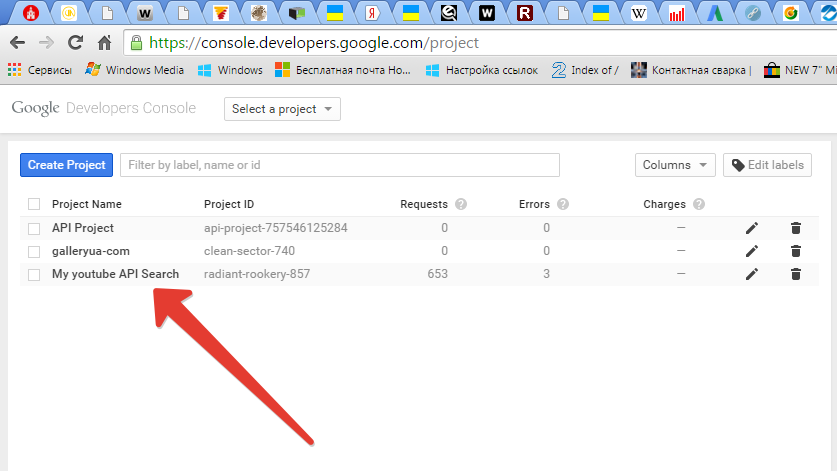837x471 pixels.
Task: Click the Requests column header
Action: [x=424, y=204]
